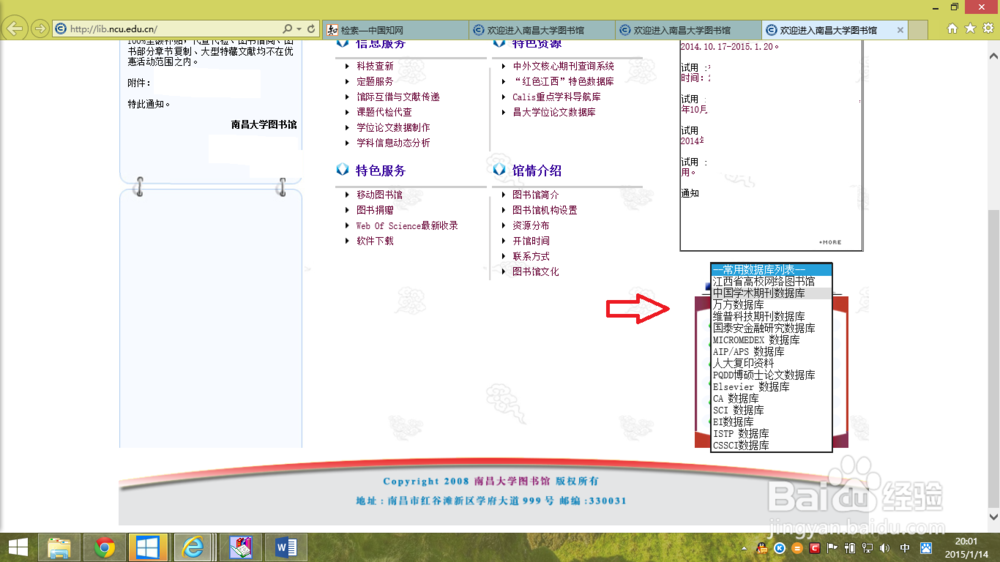Switch to the second 欢迎进入南昌大学图书馆 tab
The height and width of the screenshot is (562, 1000).
click(542, 30)
